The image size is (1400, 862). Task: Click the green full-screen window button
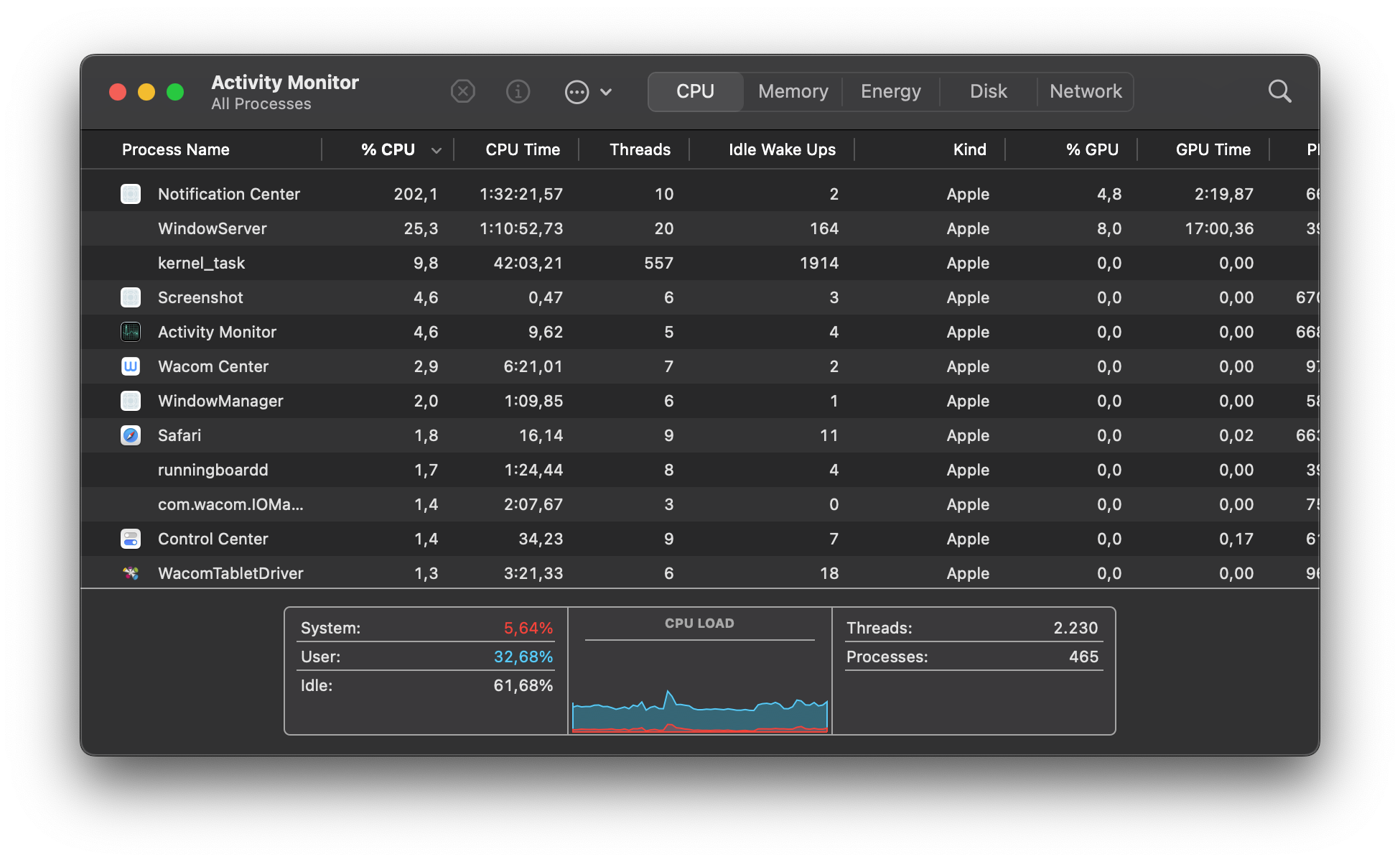(x=175, y=92)
